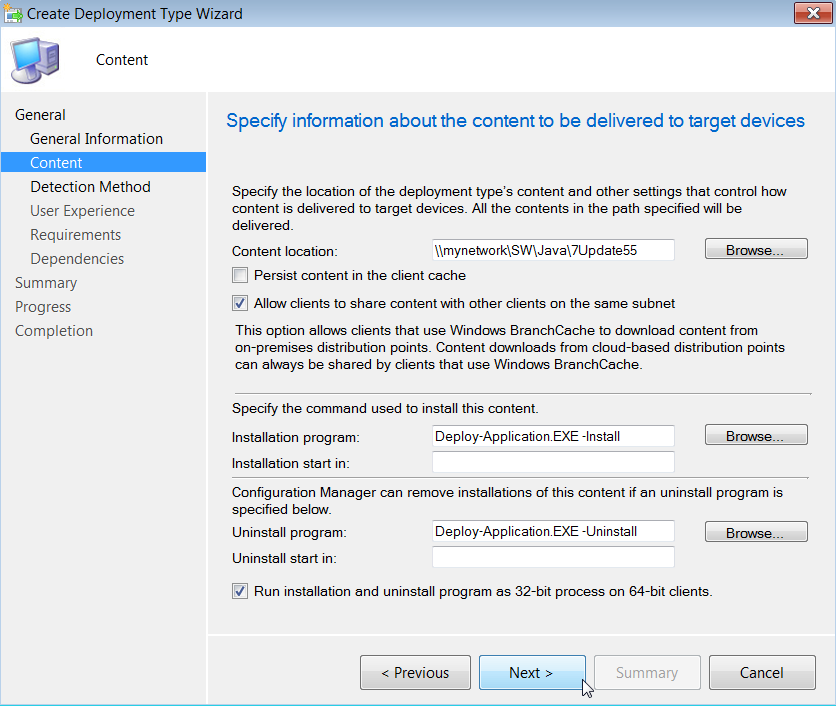836x706 pixels.
Task: Disable sharing content with clients on same subnet
Action: 239,303
